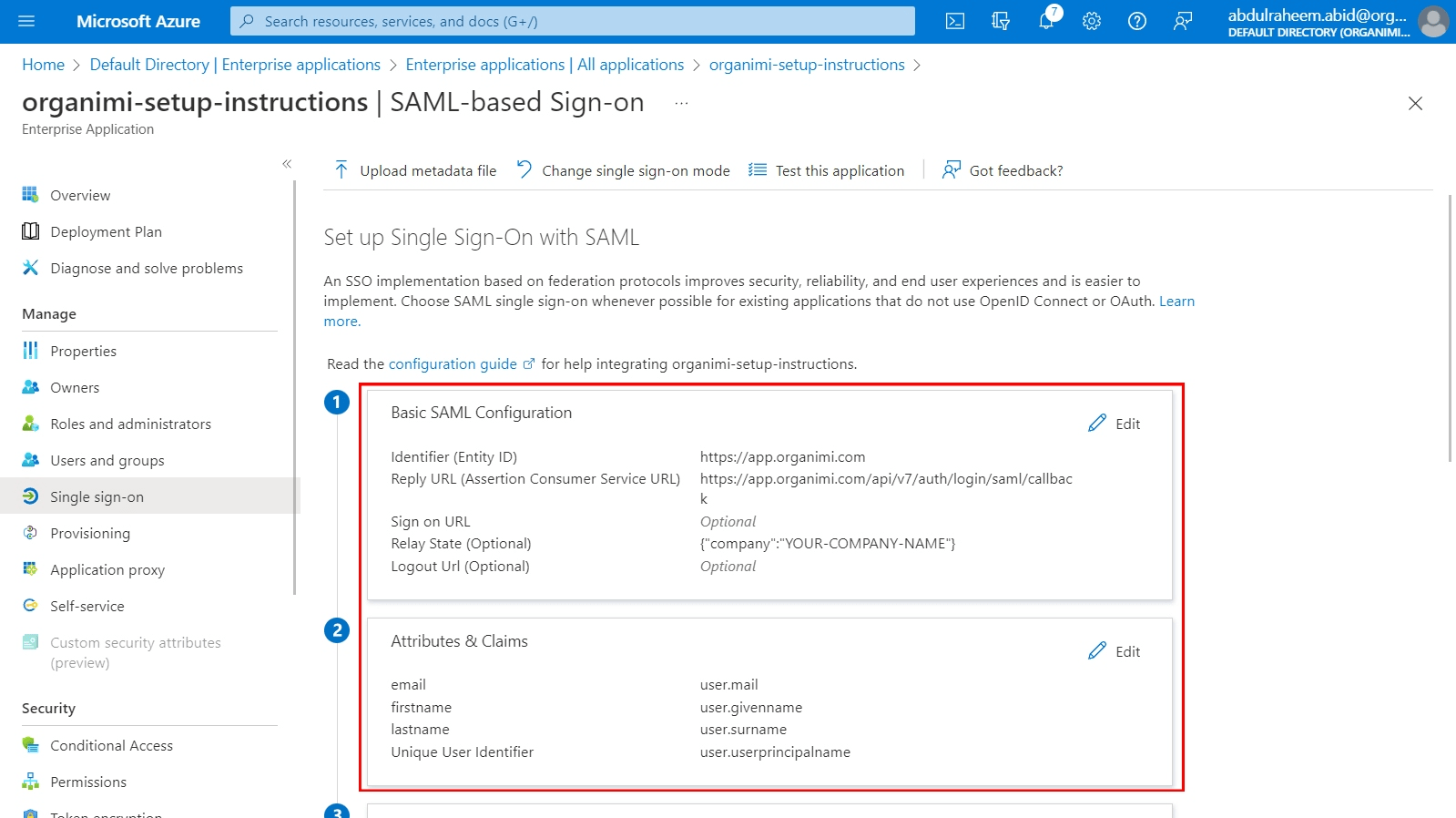Open the Feedback icon in top bar
The image size is (1456, 818).
(x=1183, y=21)
